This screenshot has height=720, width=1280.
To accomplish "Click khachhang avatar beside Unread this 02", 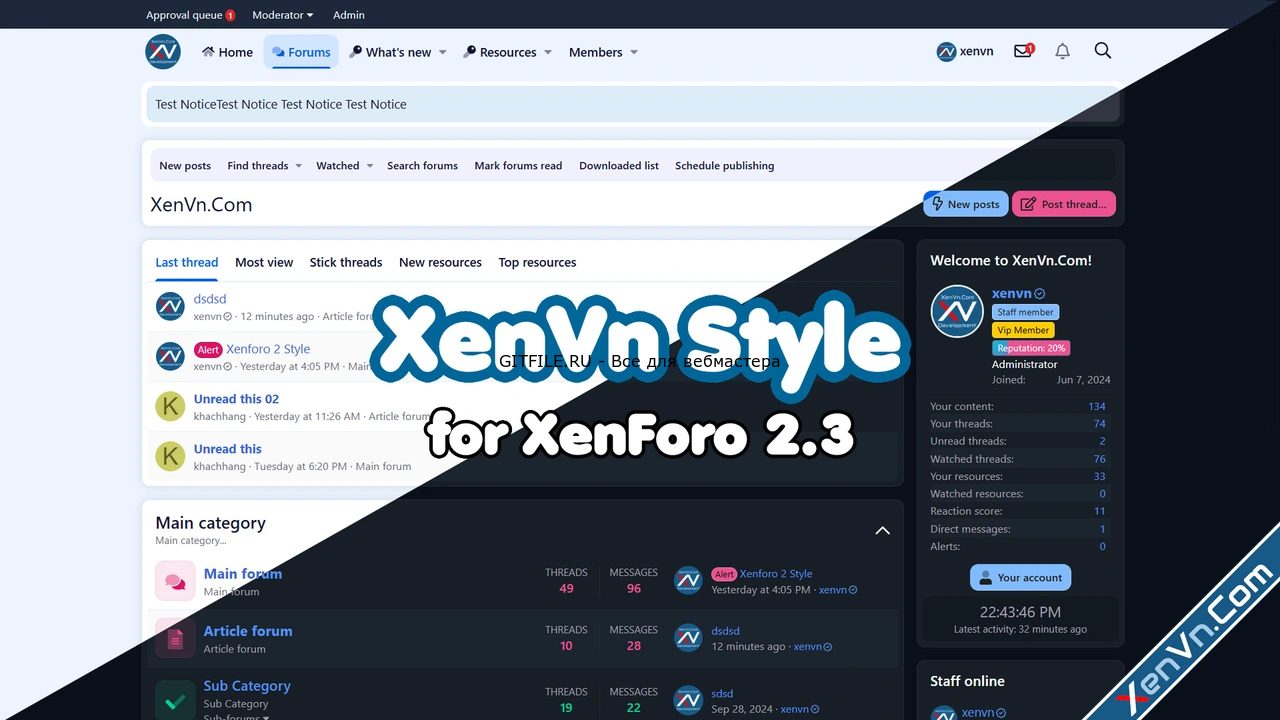I will 170,406.
